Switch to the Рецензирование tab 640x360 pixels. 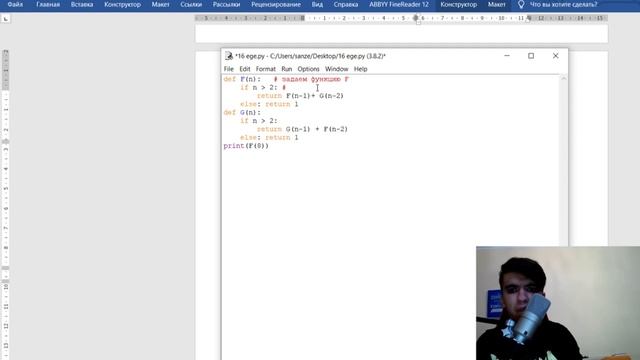[x=276, y=4]
